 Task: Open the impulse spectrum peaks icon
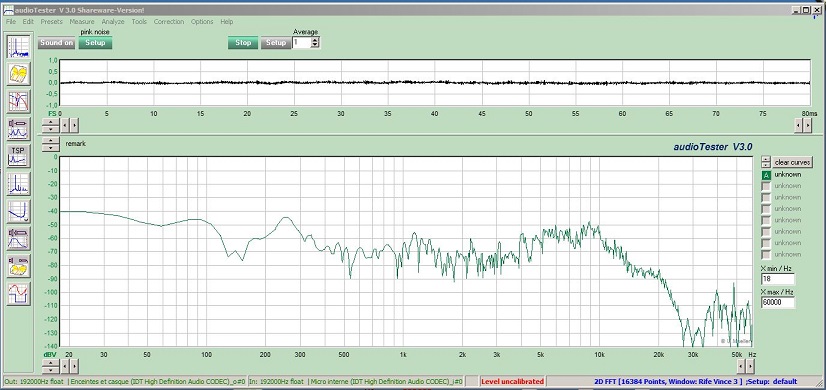pos(18,183)
